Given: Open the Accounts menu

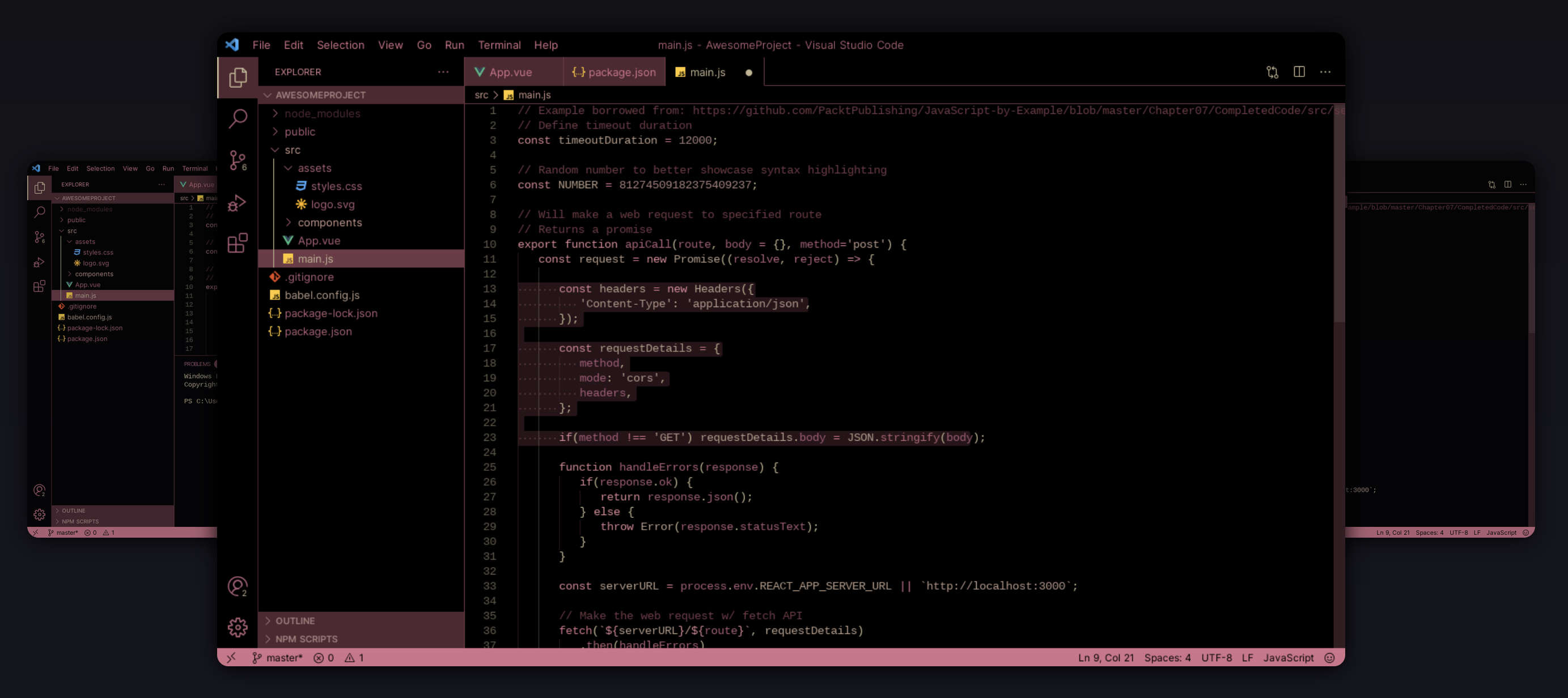Looking at the screenshot, I should coord(238,586).
